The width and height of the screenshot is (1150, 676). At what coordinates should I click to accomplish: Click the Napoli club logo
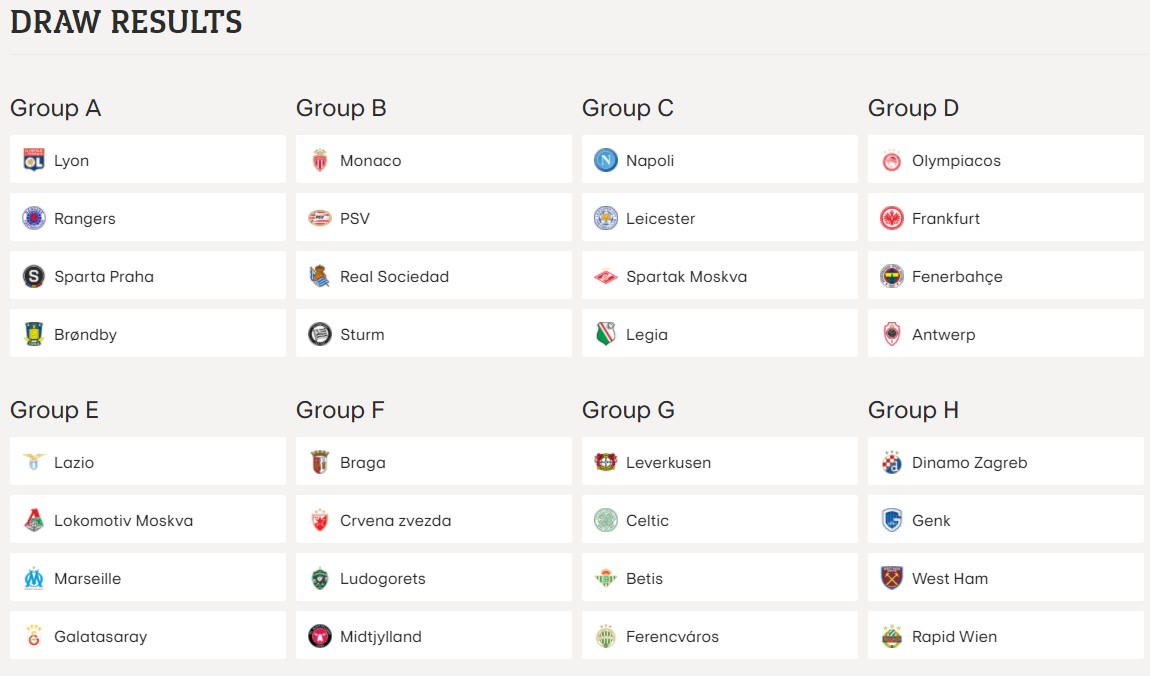point(606,160)
